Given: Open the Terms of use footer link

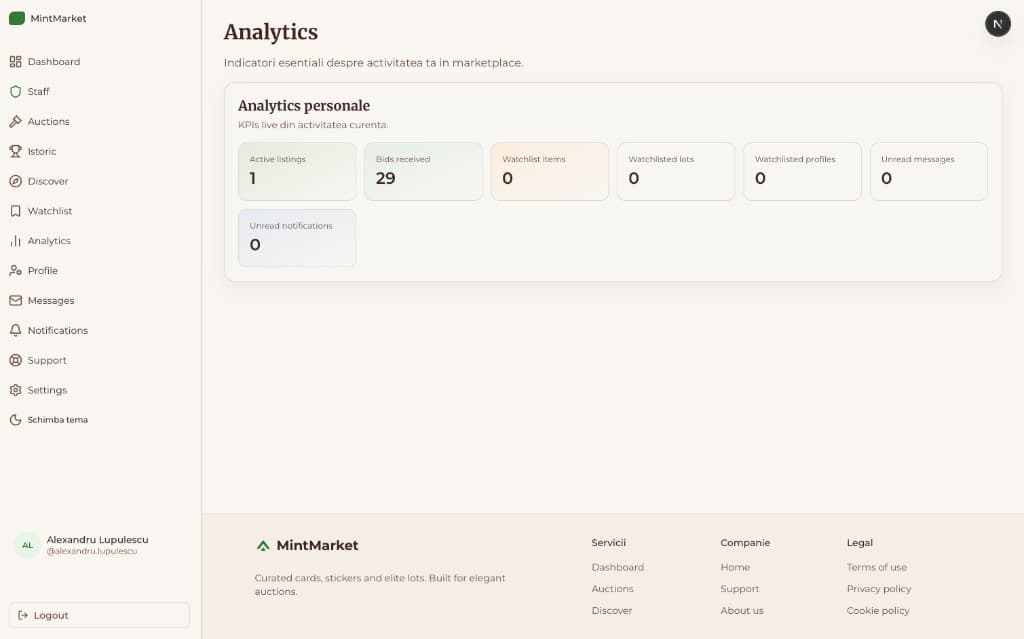Looking at the screenshot, I should 876,567.
